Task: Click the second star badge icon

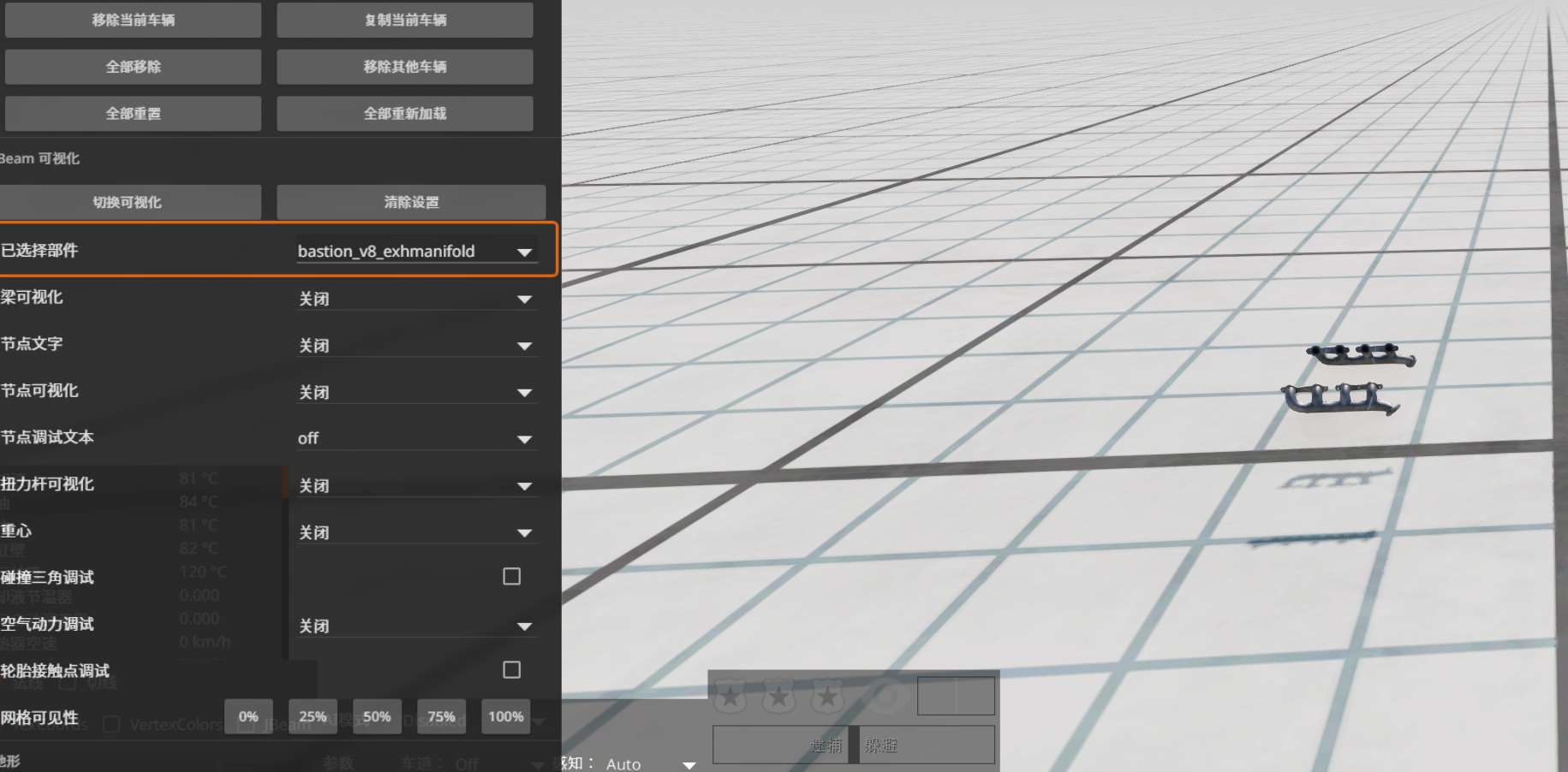Action: pos(779,697)
